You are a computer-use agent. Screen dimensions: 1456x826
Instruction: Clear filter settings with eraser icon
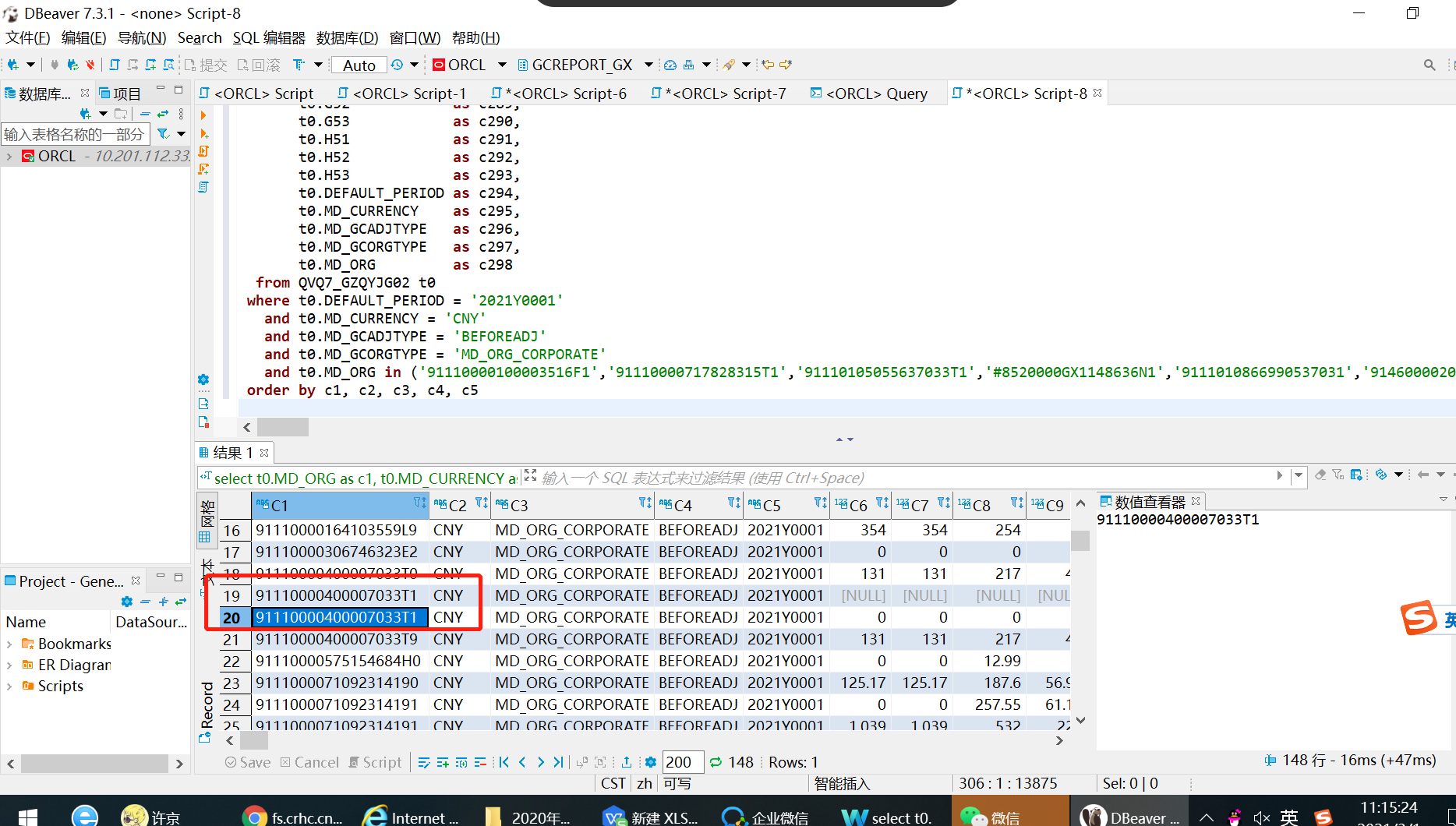(x=1320, y=475)
